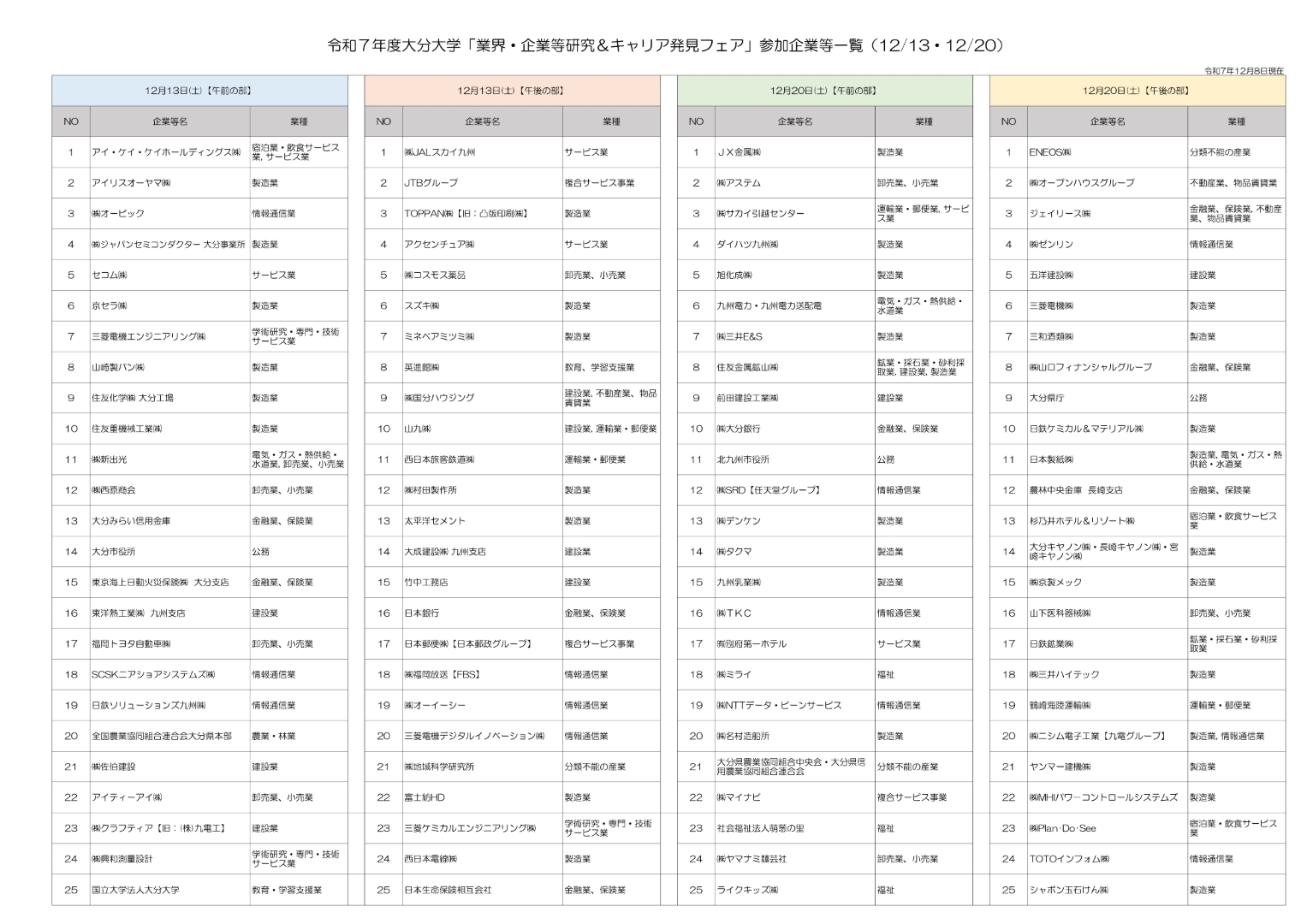Click the 京セラ company cell
The width and height of the screenshot is (1307, 924).
[110, 306]
